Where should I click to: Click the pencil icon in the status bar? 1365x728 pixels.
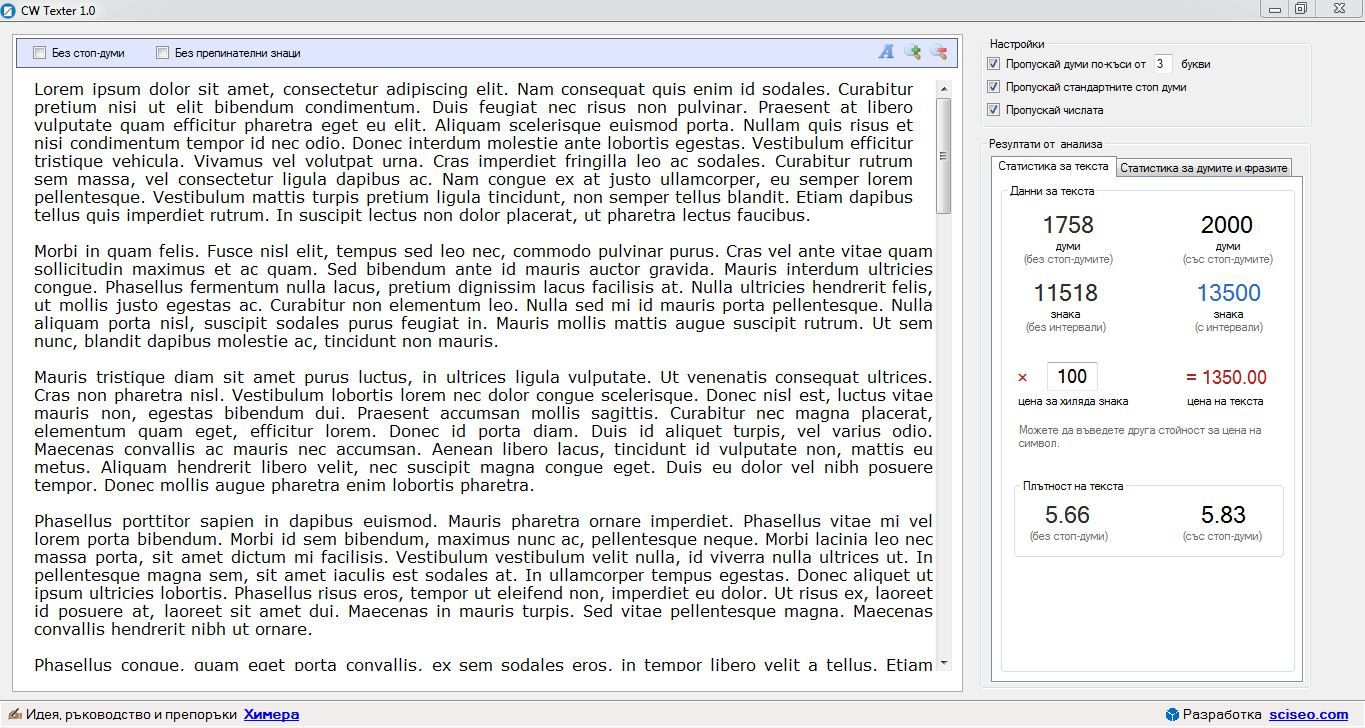click(x=14, y=714)
